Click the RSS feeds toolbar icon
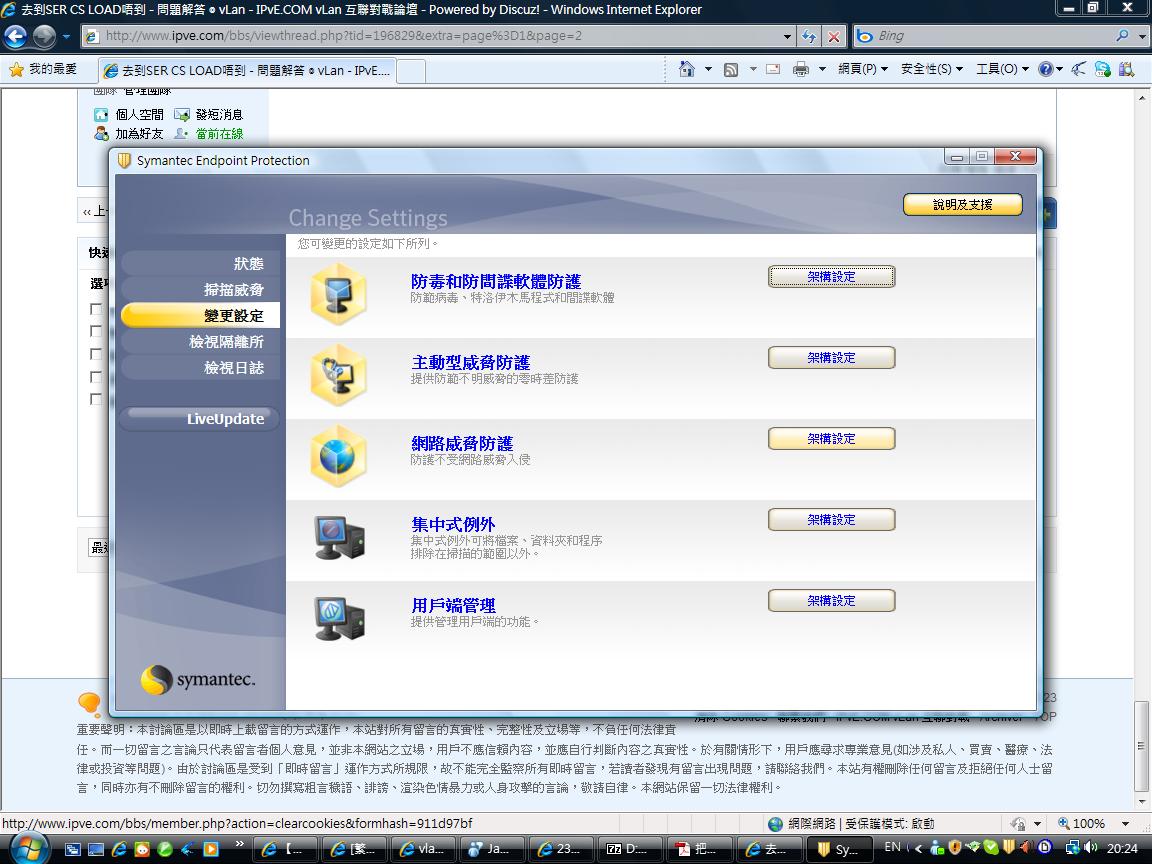Viewport: 1152px width, 864px height. coord(731,69)
